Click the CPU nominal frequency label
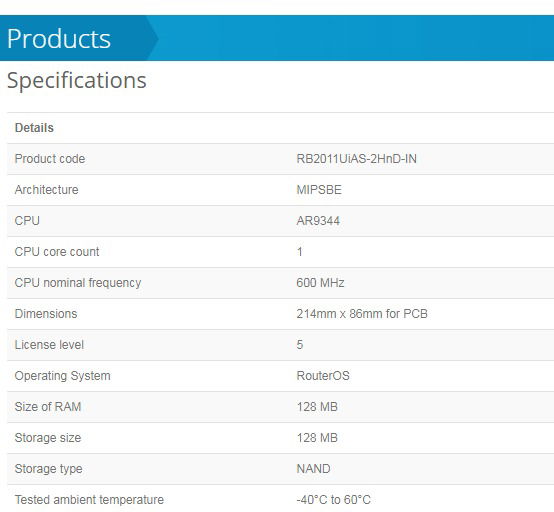 [x=78, y=283]
